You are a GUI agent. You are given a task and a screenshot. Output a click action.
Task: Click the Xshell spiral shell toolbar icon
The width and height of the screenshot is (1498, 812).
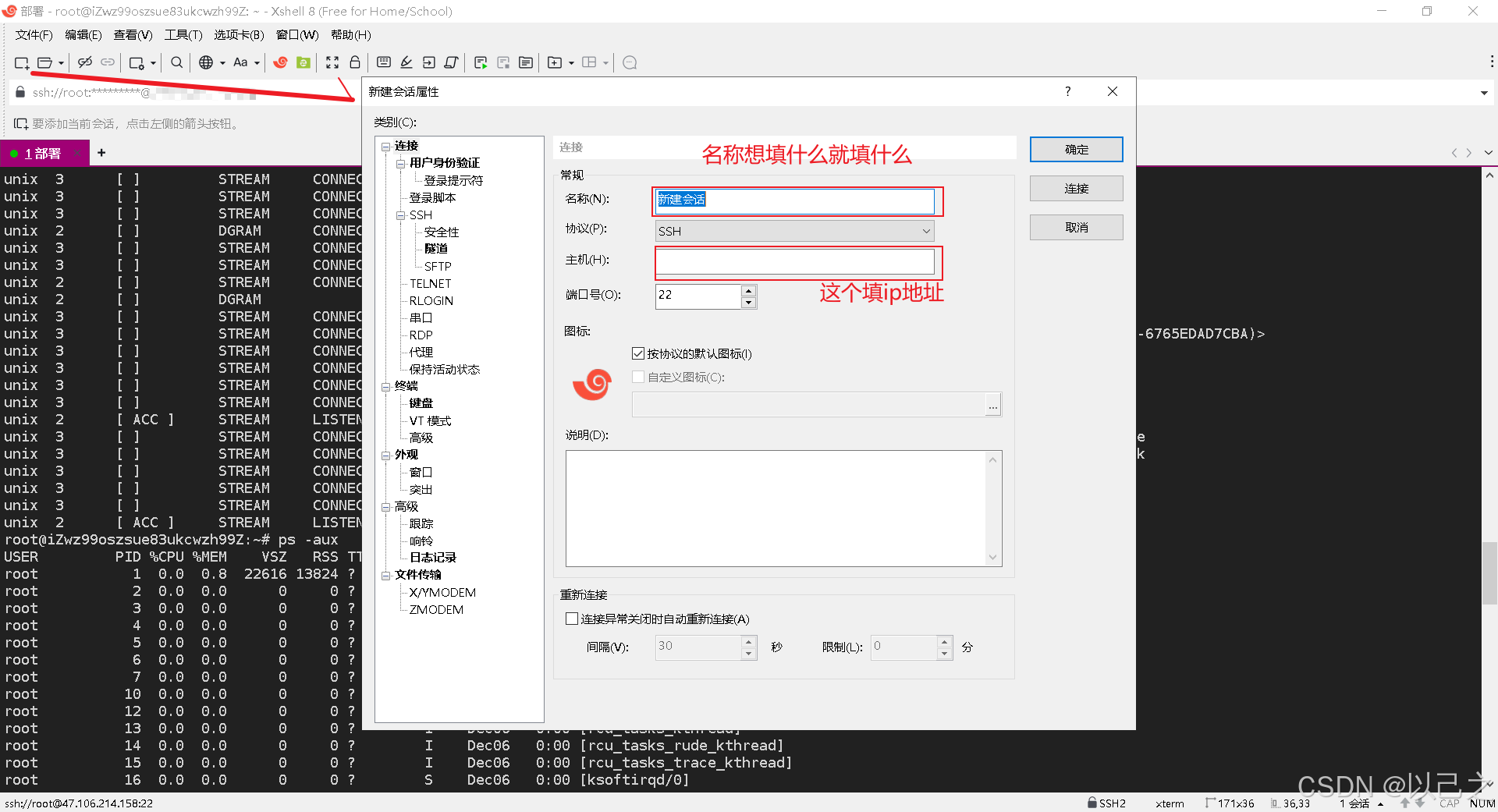coord(281,62)
